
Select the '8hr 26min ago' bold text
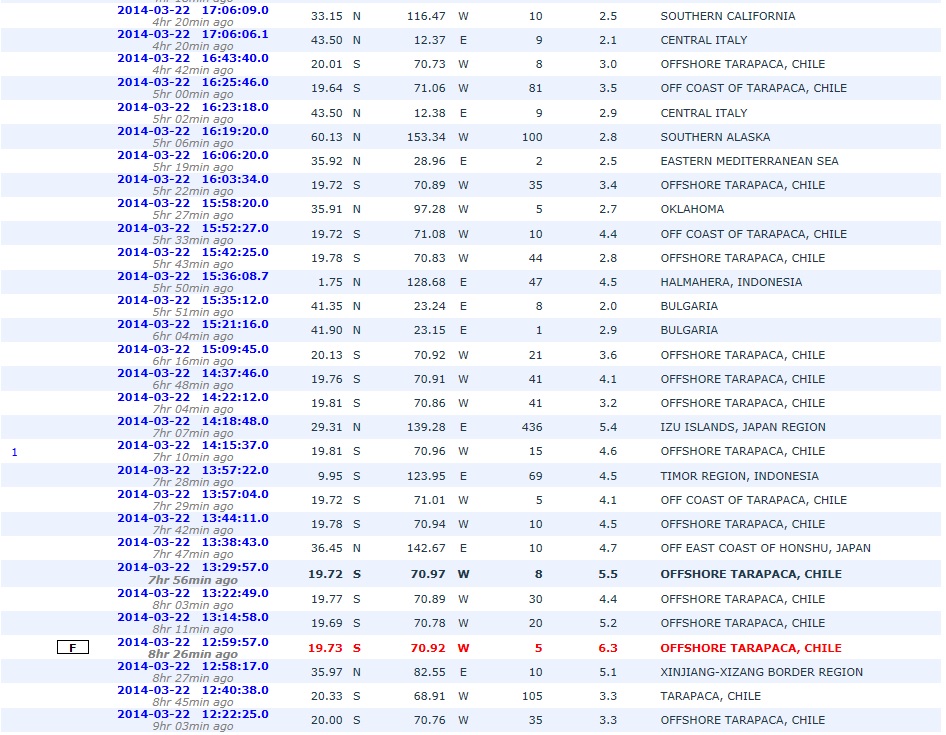tap(193, 654)
